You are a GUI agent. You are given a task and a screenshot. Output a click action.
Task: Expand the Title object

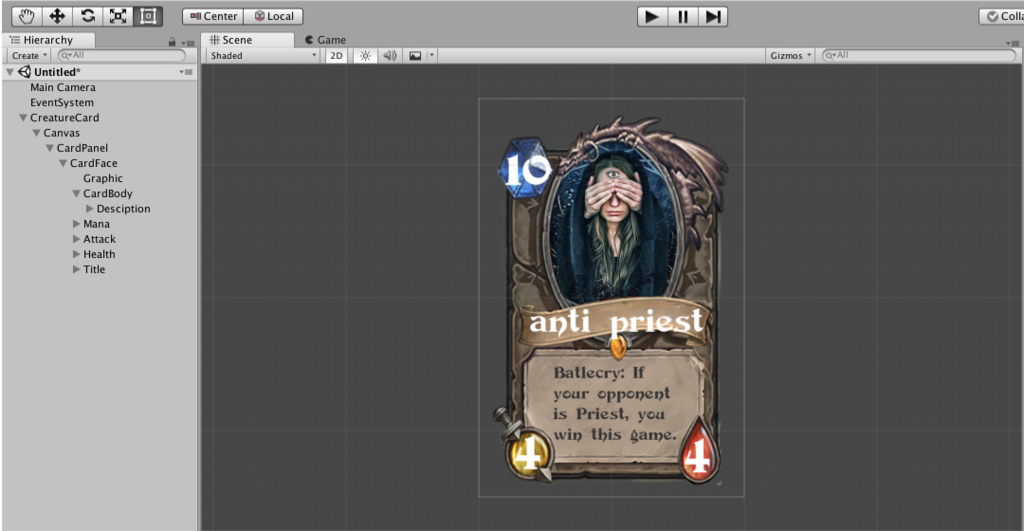(x=76, y=269)
